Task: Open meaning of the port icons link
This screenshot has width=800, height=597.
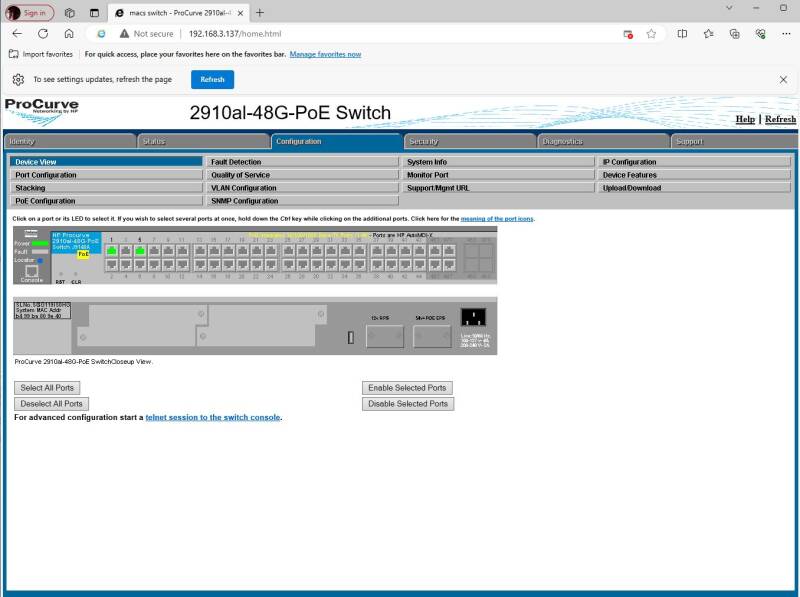Action: tap(497, 218)
